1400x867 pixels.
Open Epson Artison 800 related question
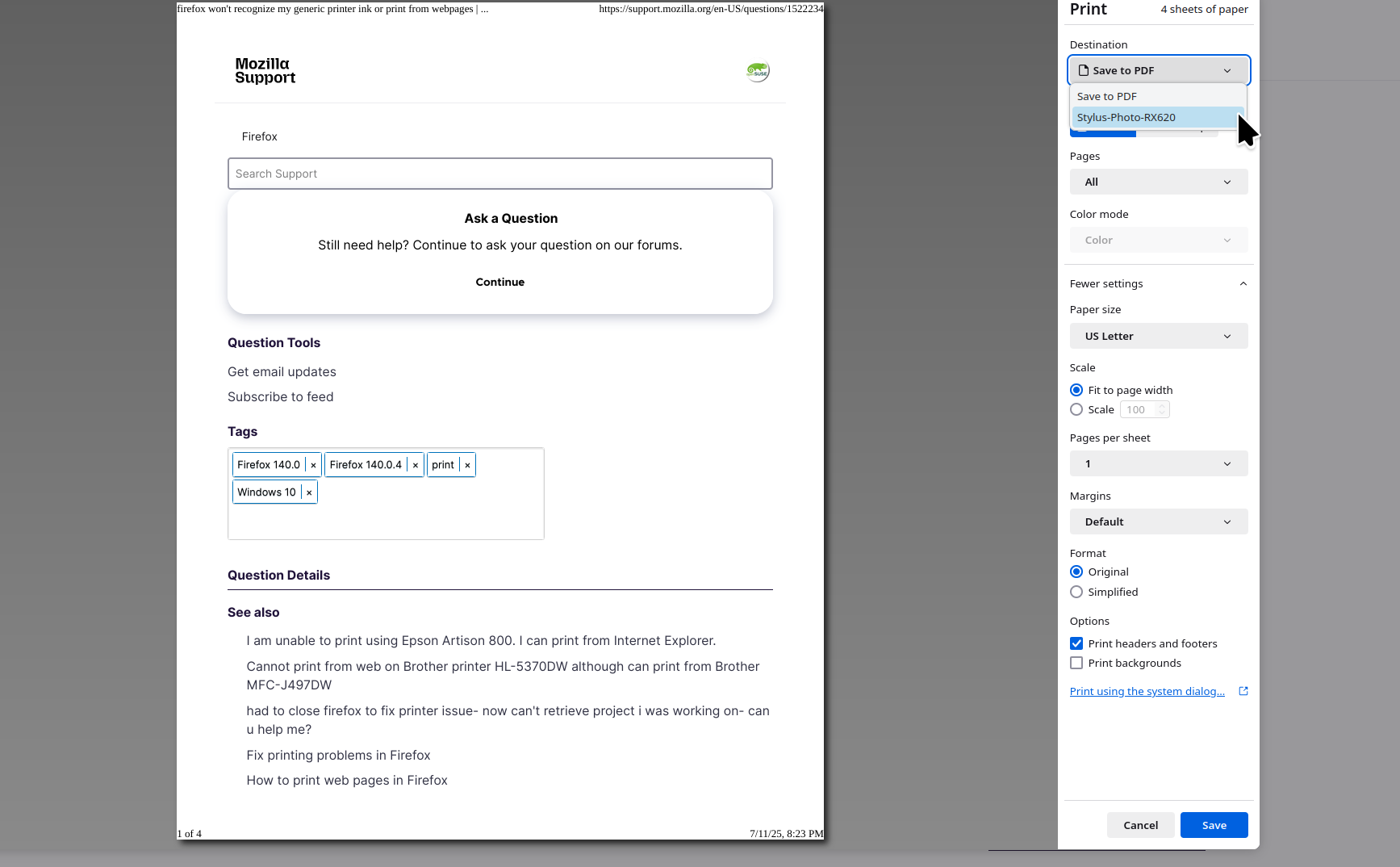pyautogui.click(x=481, y=640)
